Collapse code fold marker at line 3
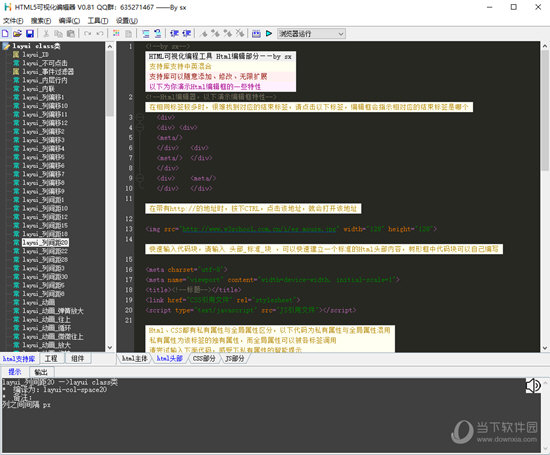Image resolution: width=550 pixels, height=455 pixels. coord(140,117)
